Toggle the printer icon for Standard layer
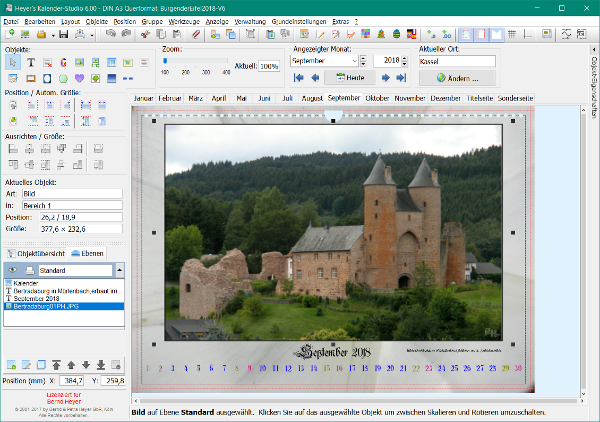This screenshot has height=422, width=600. pyautogui.click(x=30, y=270)
